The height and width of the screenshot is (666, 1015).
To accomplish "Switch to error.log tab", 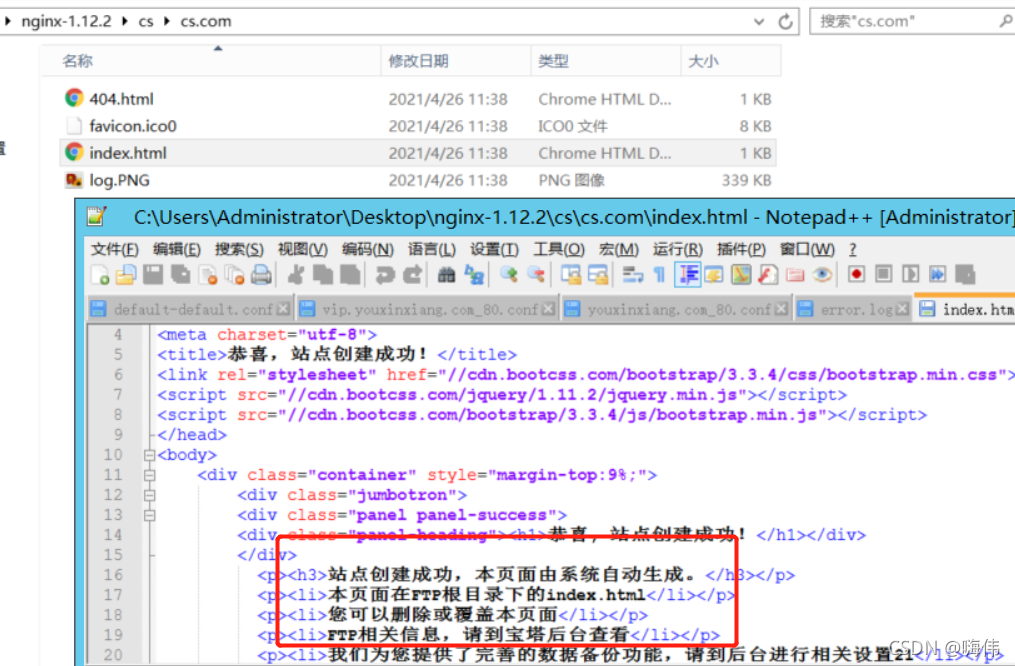I will (x=853, y=309).
